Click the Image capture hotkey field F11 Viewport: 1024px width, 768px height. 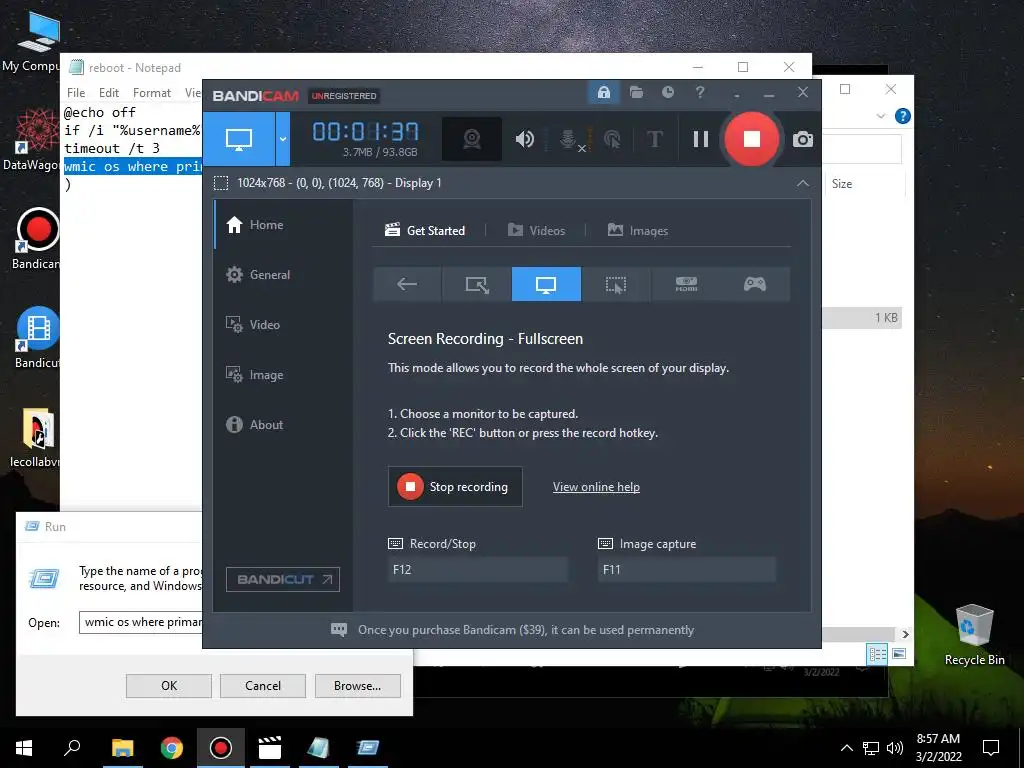click(x=687, y=569)
